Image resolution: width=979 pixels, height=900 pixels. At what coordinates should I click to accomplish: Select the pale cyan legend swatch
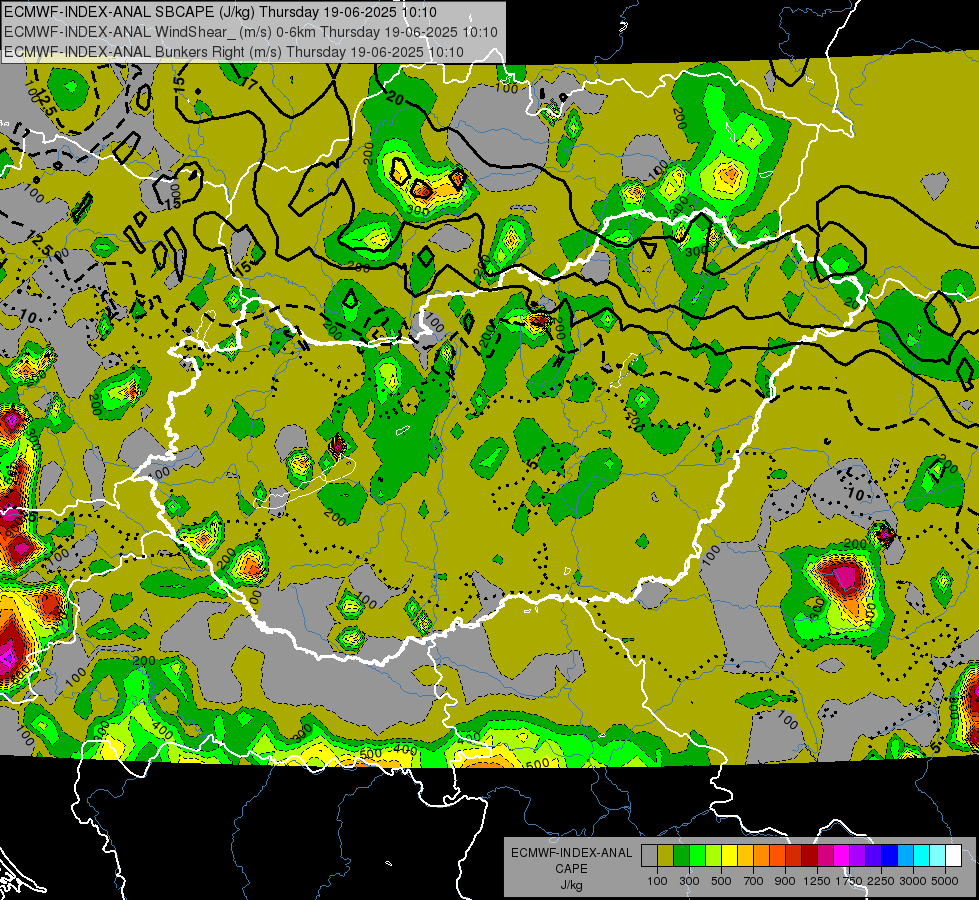[x=938, y=856]
